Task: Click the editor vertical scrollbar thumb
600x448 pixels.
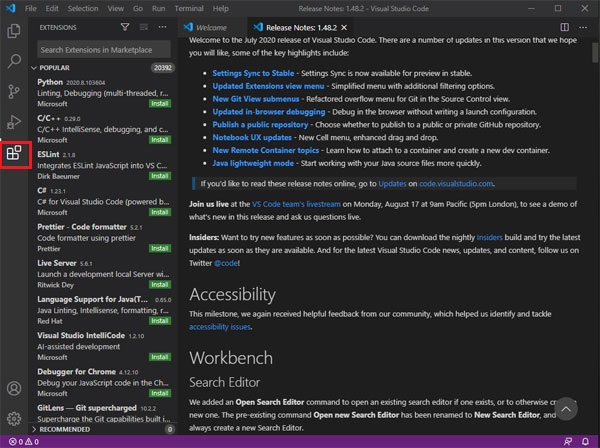Action: (x=595, y=52)
